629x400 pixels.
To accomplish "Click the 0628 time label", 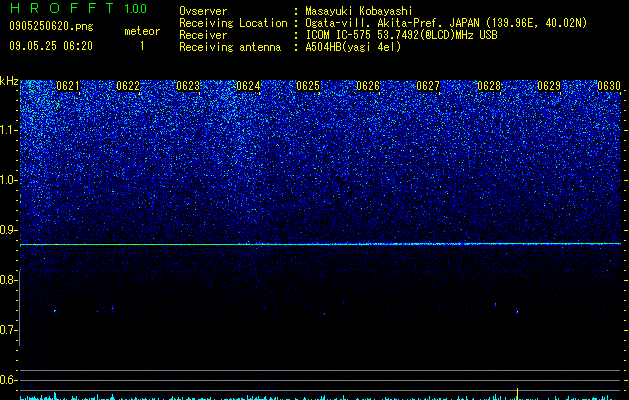I will coord(489,86).
